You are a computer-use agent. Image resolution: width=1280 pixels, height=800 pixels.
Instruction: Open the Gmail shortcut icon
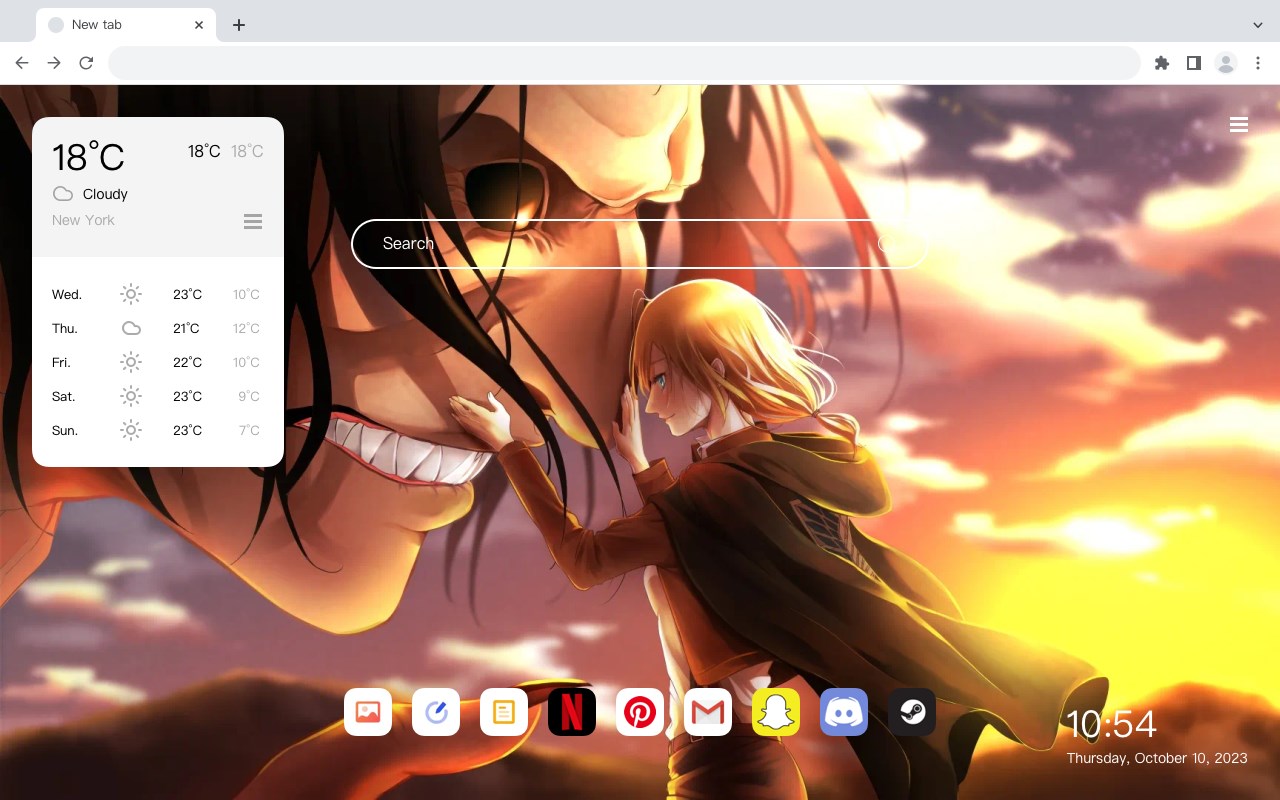(708, 712)
